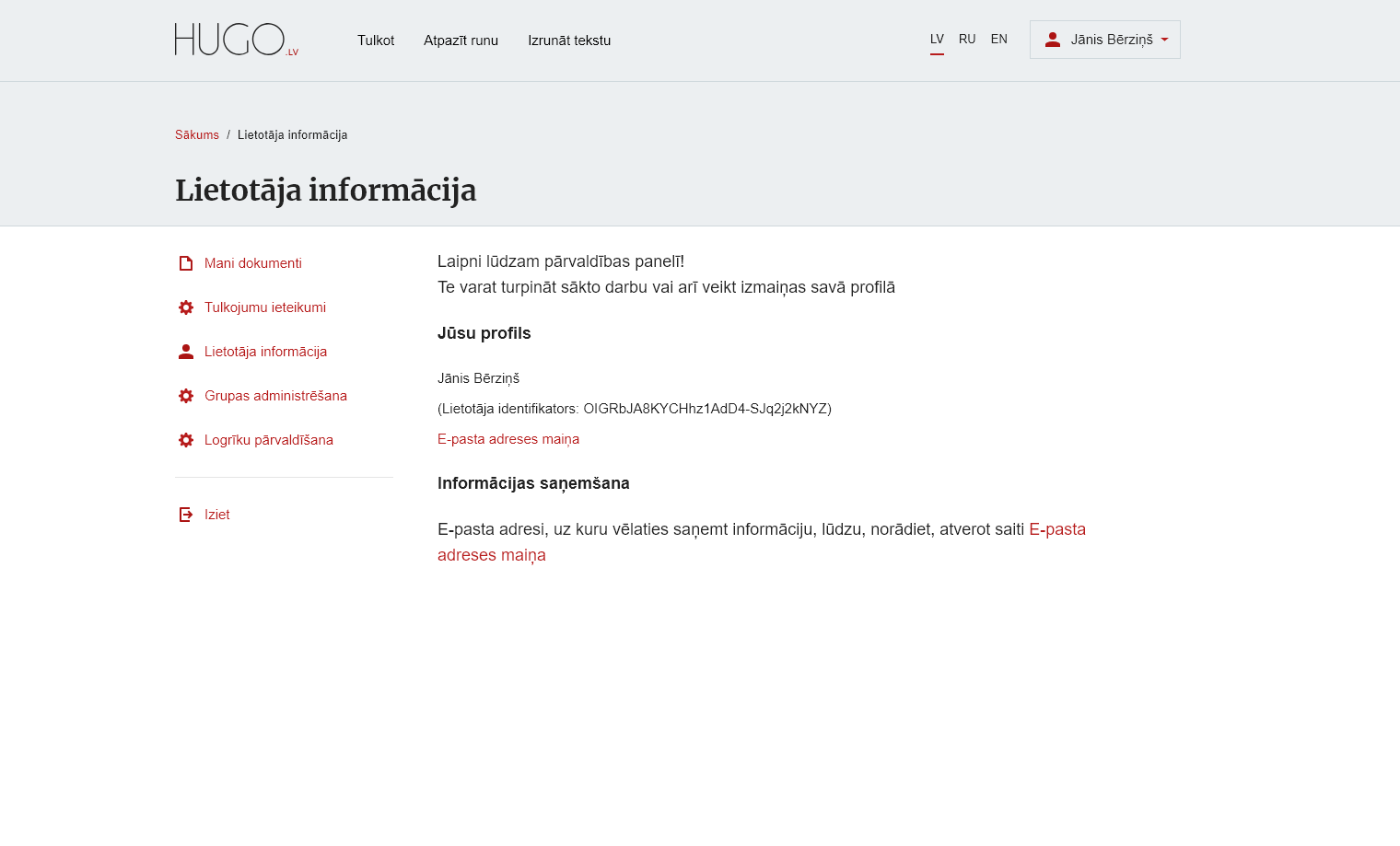Screen dimensions: 1400x846
Task: Click the user identifier text OIGRbJA8KYCHhz1AdD4-SJq2j2kNYZ
Action: tap(706, 409)
